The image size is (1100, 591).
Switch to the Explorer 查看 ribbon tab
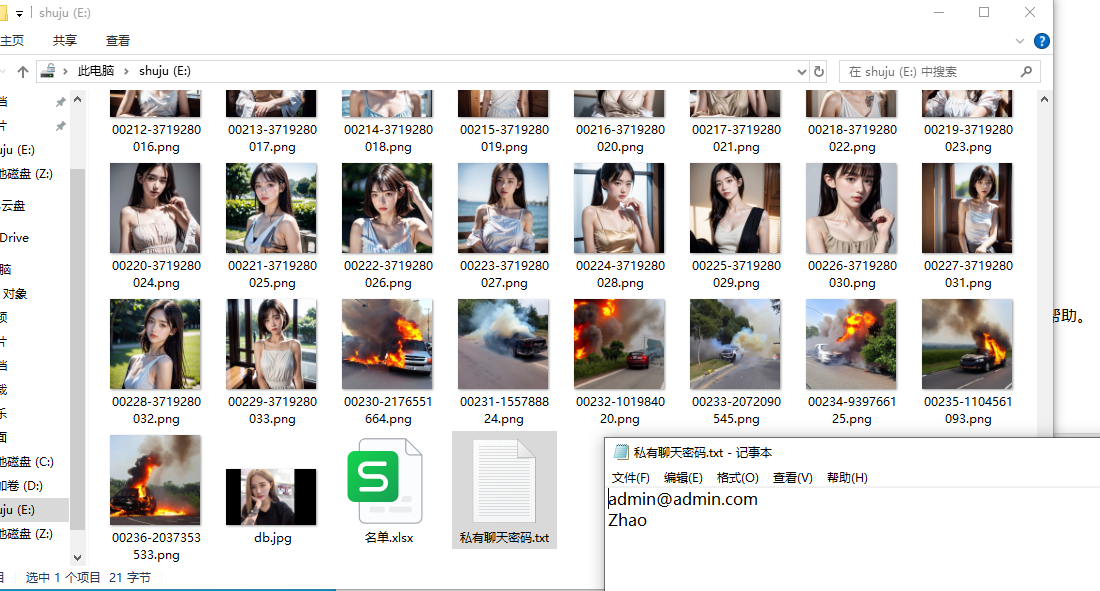click(118, 41)
